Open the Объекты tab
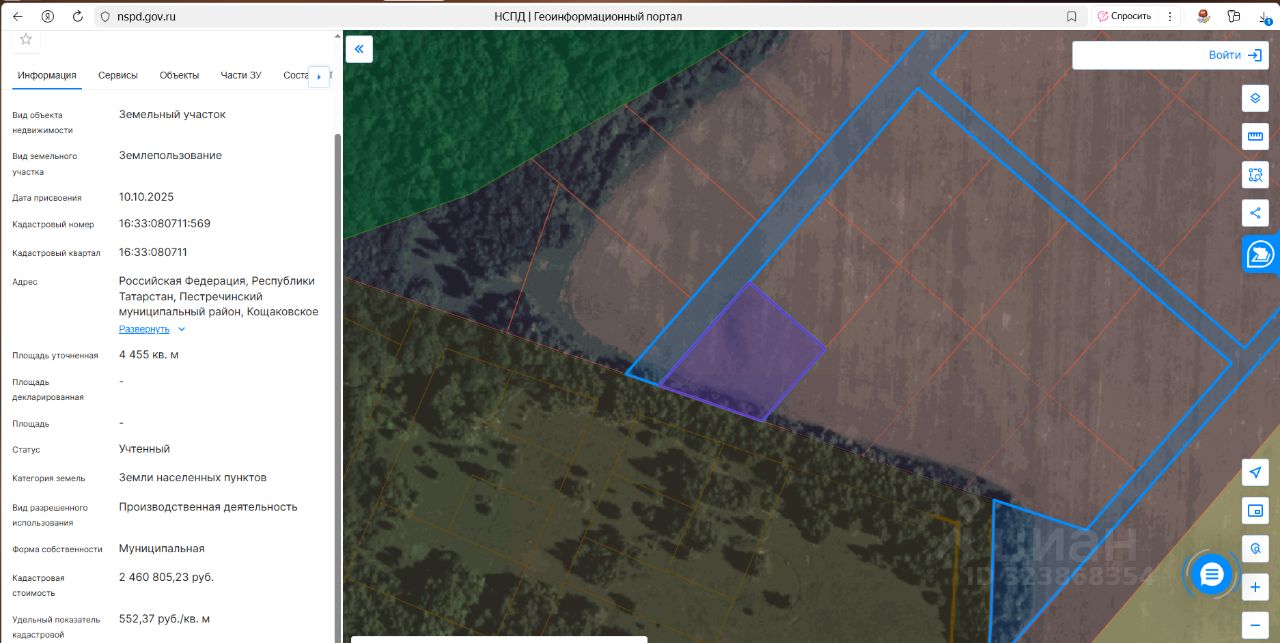This screenshot has width=1280, height=643. (x=179, y=75)
